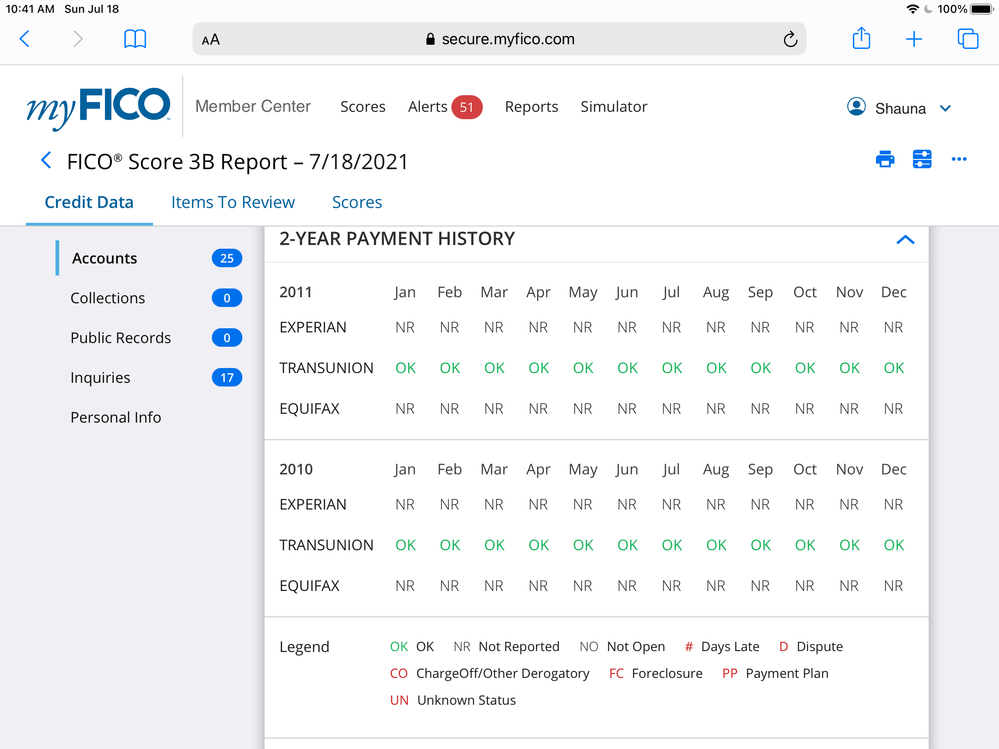Image resolution: width=999 pixels, height=749 pixels.
Task: Click the FC Foreclosure legend entry
Action: point(656,673)
